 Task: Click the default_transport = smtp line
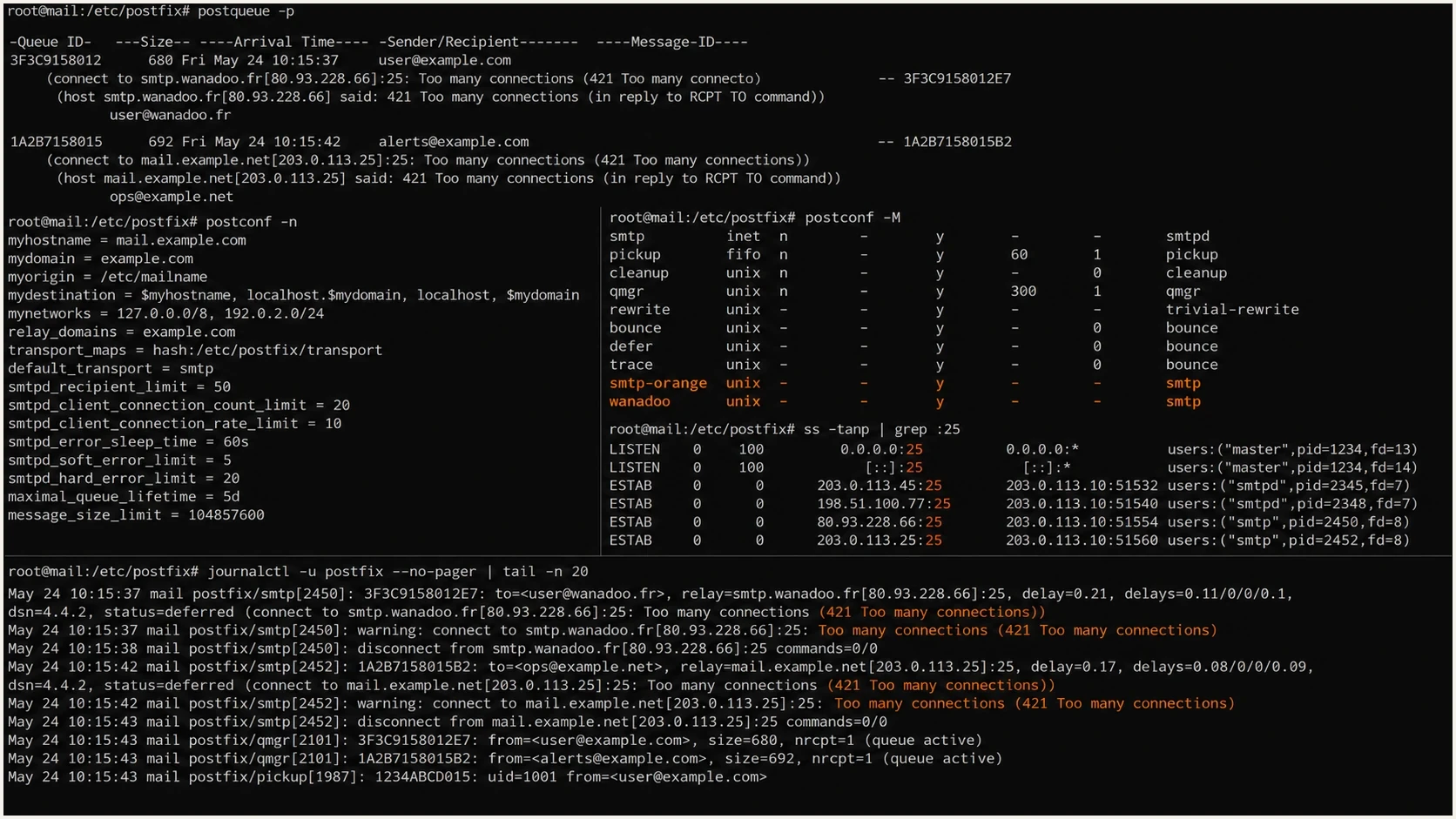pos(111,368)
